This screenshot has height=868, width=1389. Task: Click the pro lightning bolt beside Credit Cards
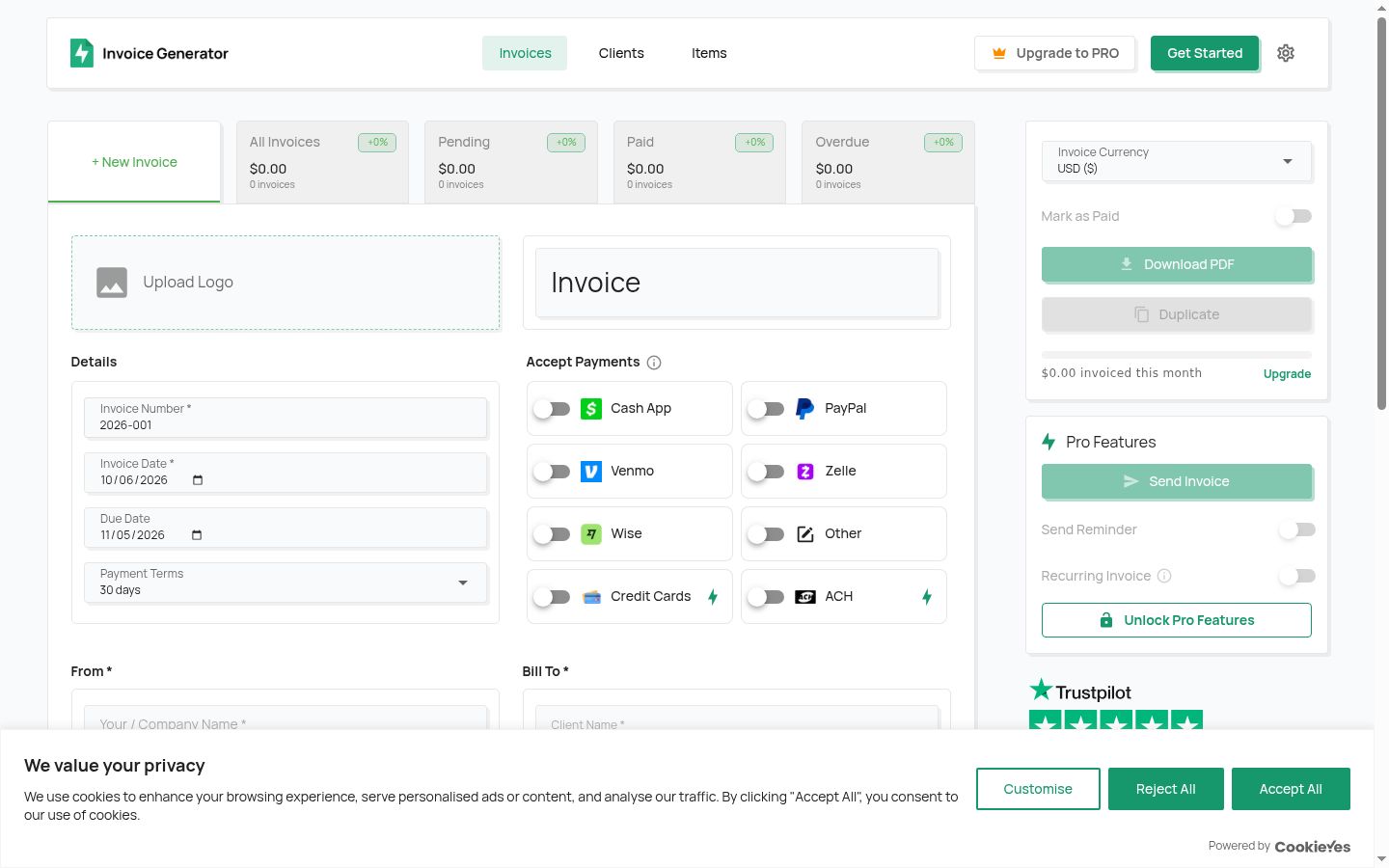click(x=713, y=597)
